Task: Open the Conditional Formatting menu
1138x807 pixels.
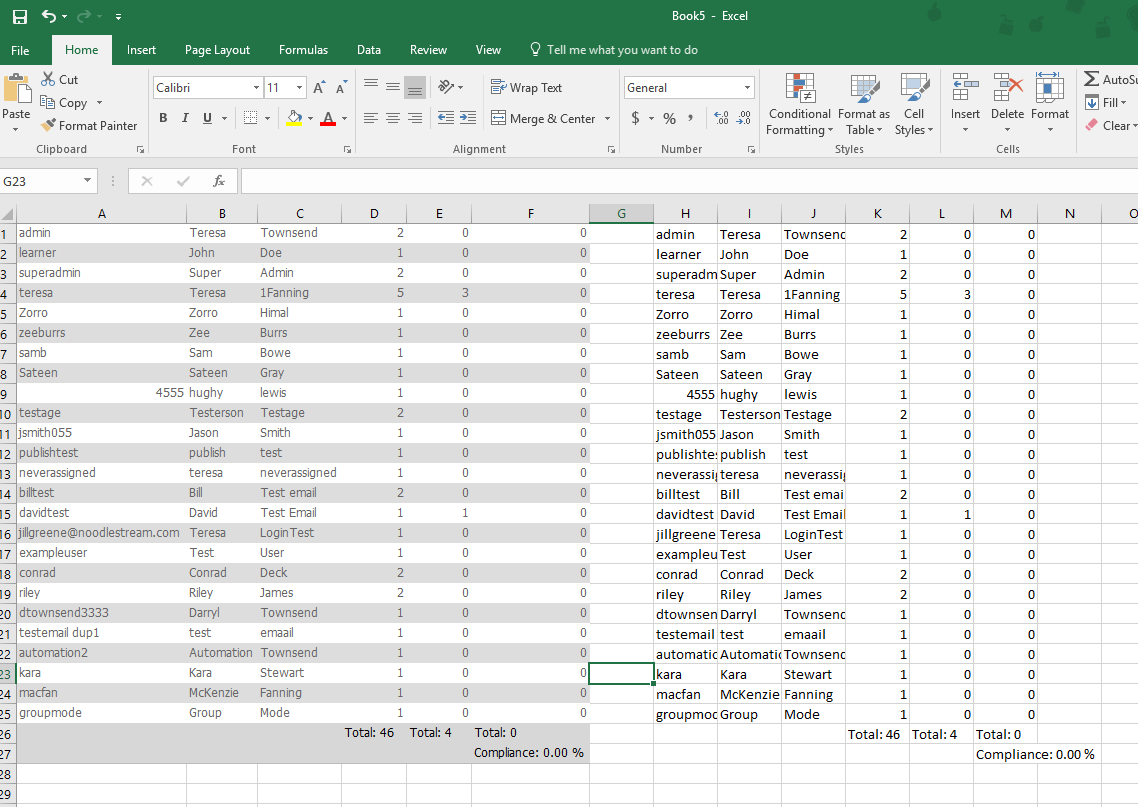Action: (x=799, y=105)
